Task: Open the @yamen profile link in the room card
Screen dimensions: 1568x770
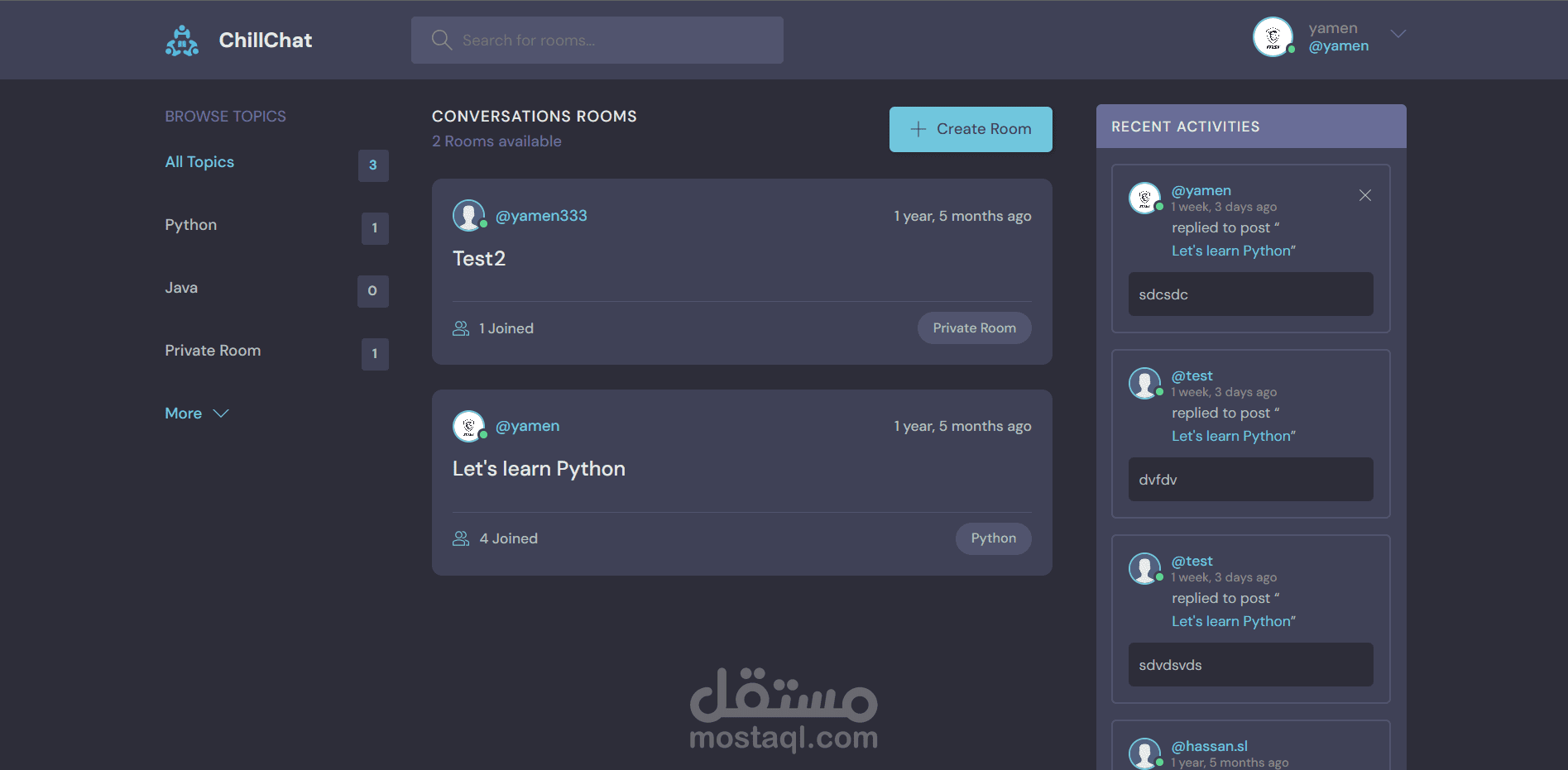Action: tap(527, 426)
